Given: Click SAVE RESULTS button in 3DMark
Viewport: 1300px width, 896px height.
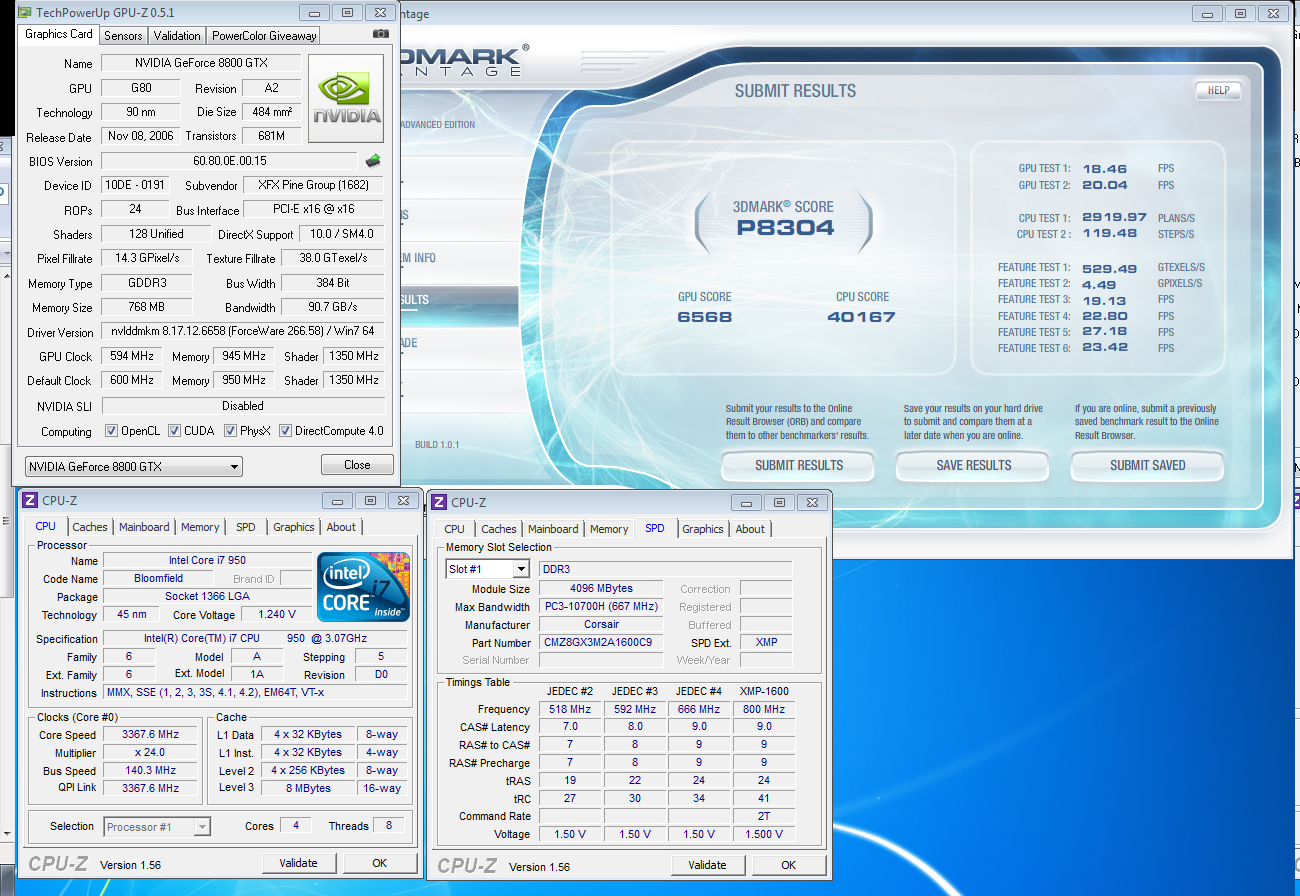Looking at the screenshot, I should pos(973,465).
